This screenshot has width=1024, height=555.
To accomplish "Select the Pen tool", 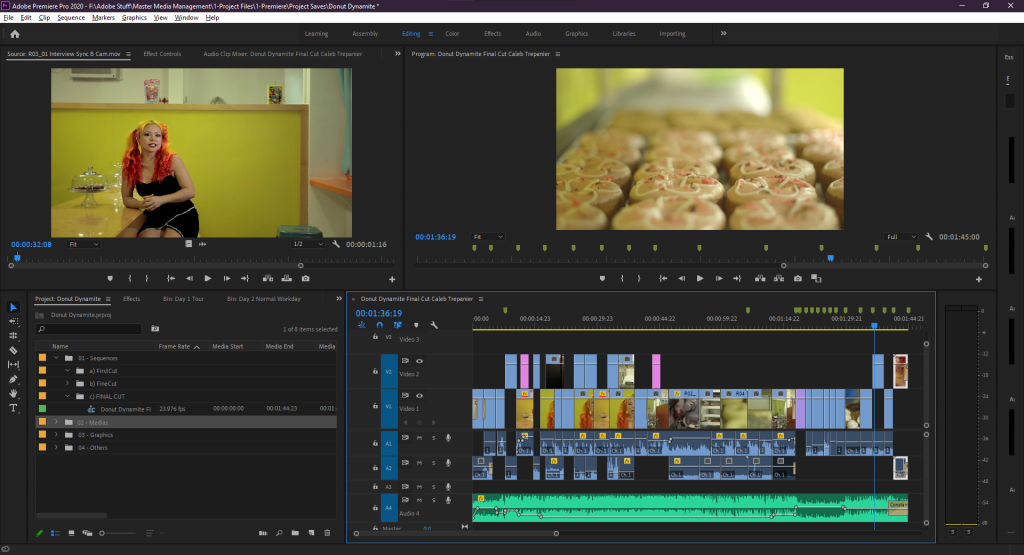I will pos(14,379).
